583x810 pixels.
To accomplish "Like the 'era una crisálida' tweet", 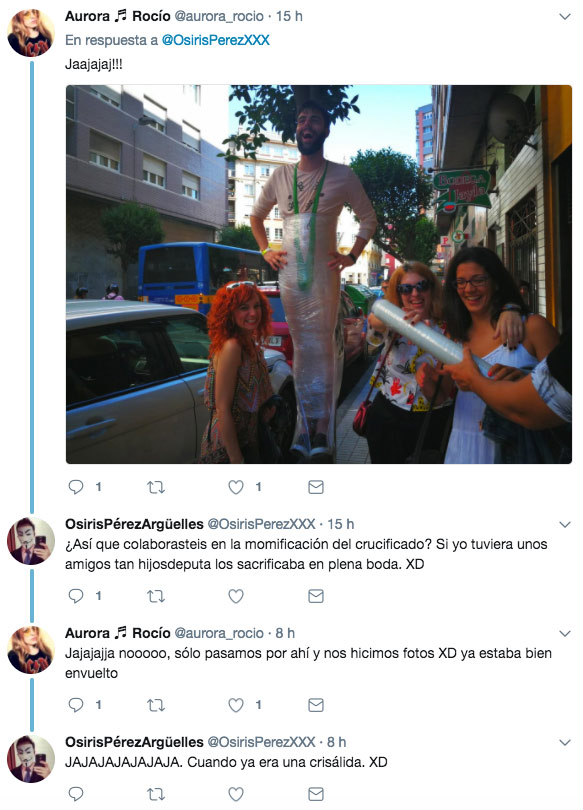I will tap(236, 794).
